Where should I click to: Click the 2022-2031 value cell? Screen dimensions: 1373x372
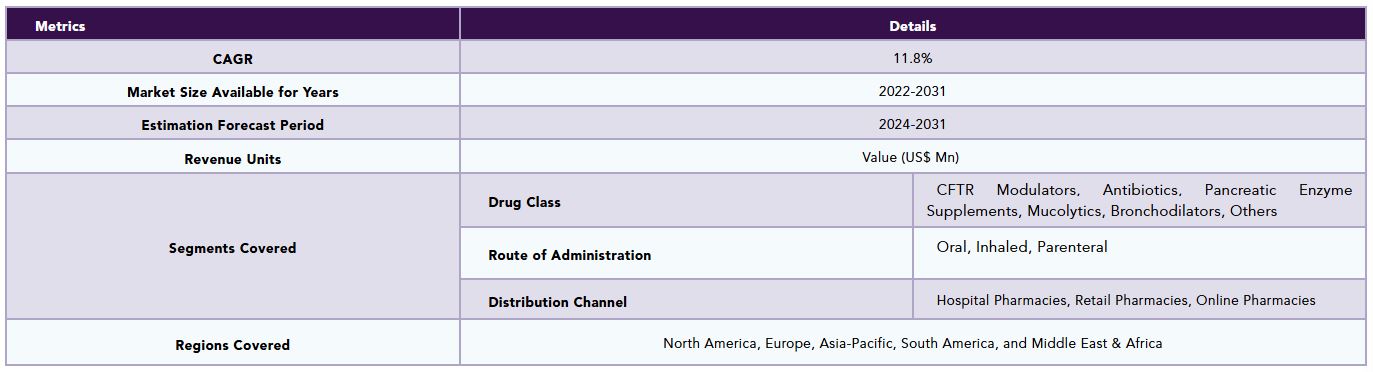click(x=912, y=91)
